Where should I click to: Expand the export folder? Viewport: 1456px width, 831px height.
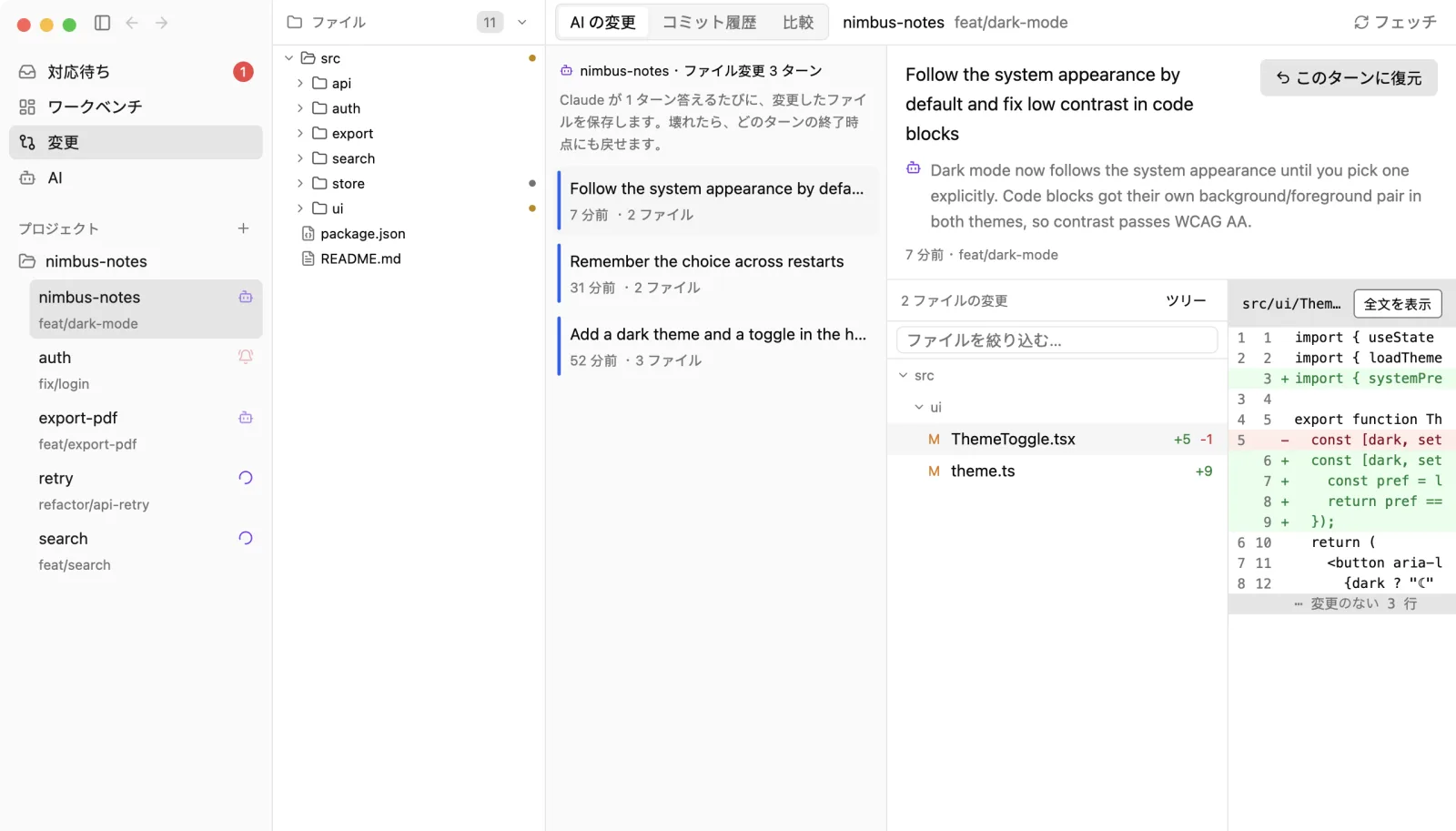300,133
